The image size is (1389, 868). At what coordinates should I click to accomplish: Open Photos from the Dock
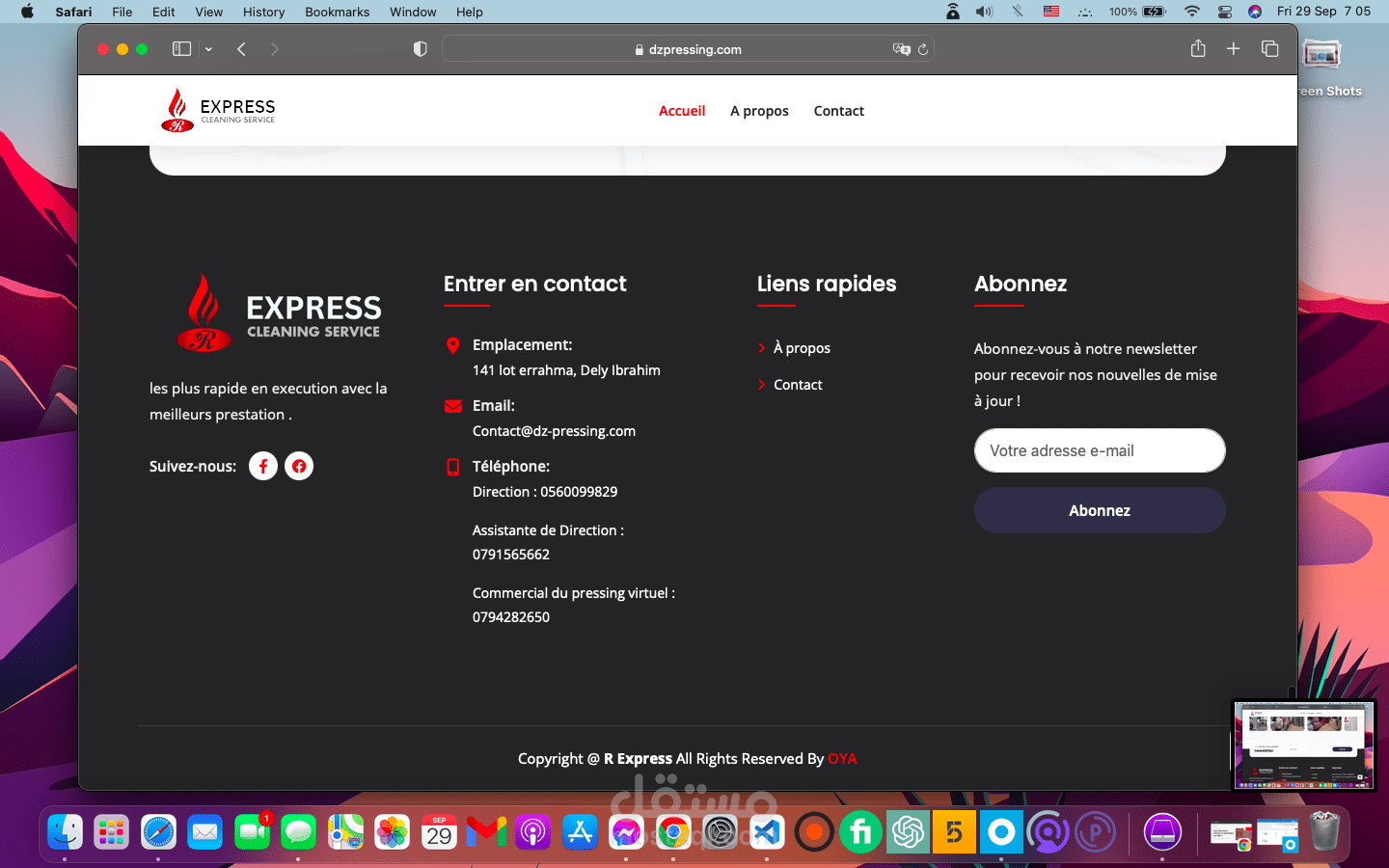(x=393, y=832)
